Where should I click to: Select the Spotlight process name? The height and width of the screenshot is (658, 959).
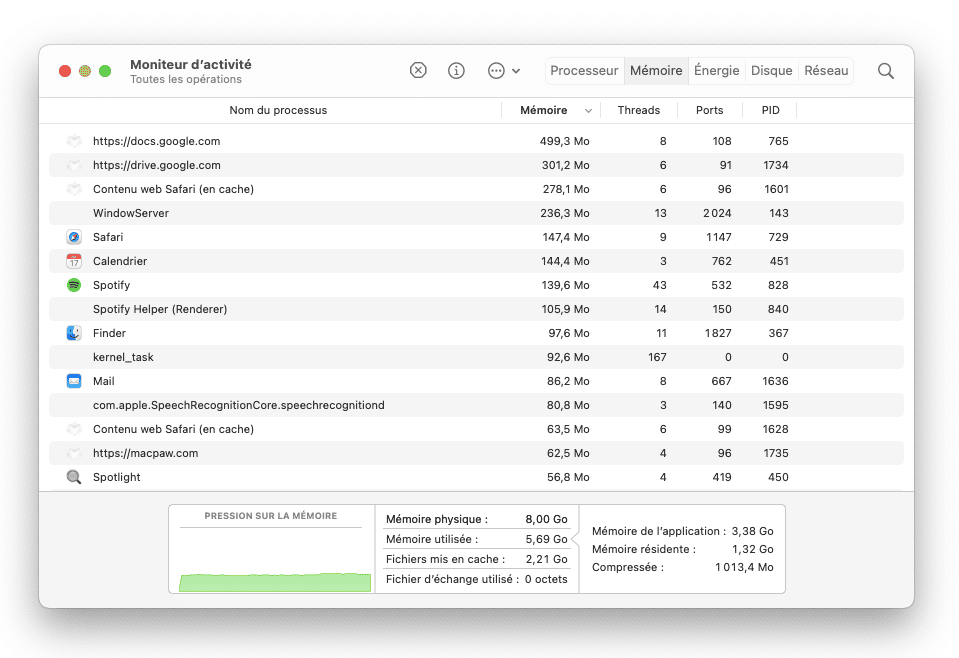[117, 478]
